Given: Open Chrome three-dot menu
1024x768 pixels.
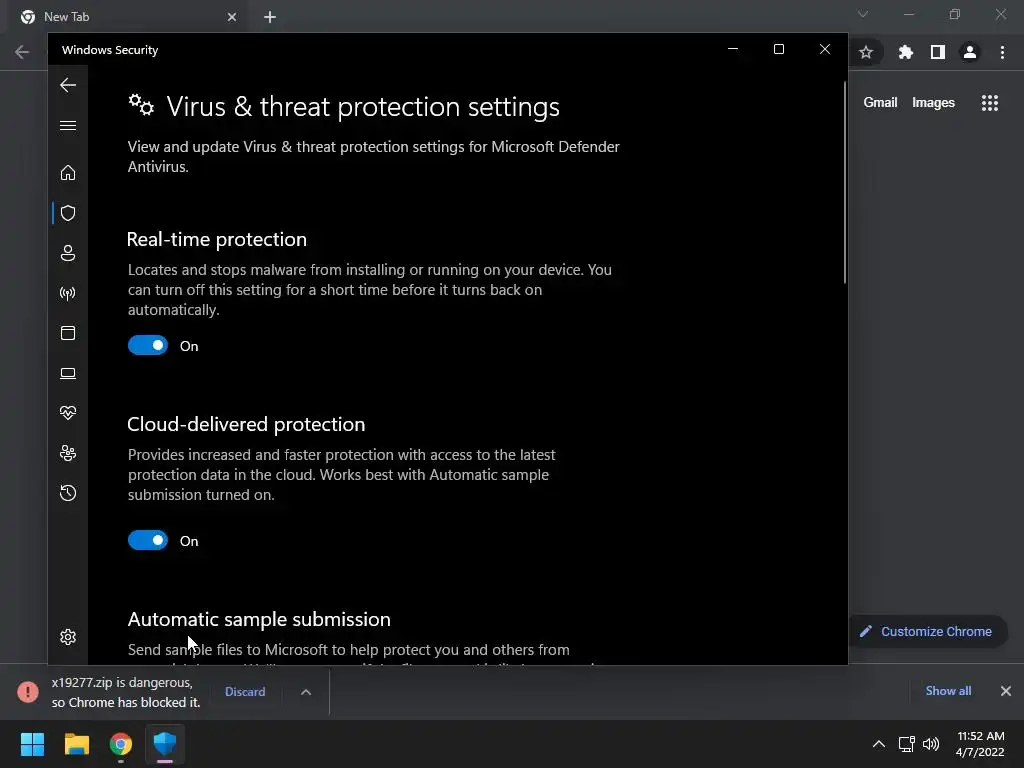Looking at the screenshot, I should (x=1002, y=52).
